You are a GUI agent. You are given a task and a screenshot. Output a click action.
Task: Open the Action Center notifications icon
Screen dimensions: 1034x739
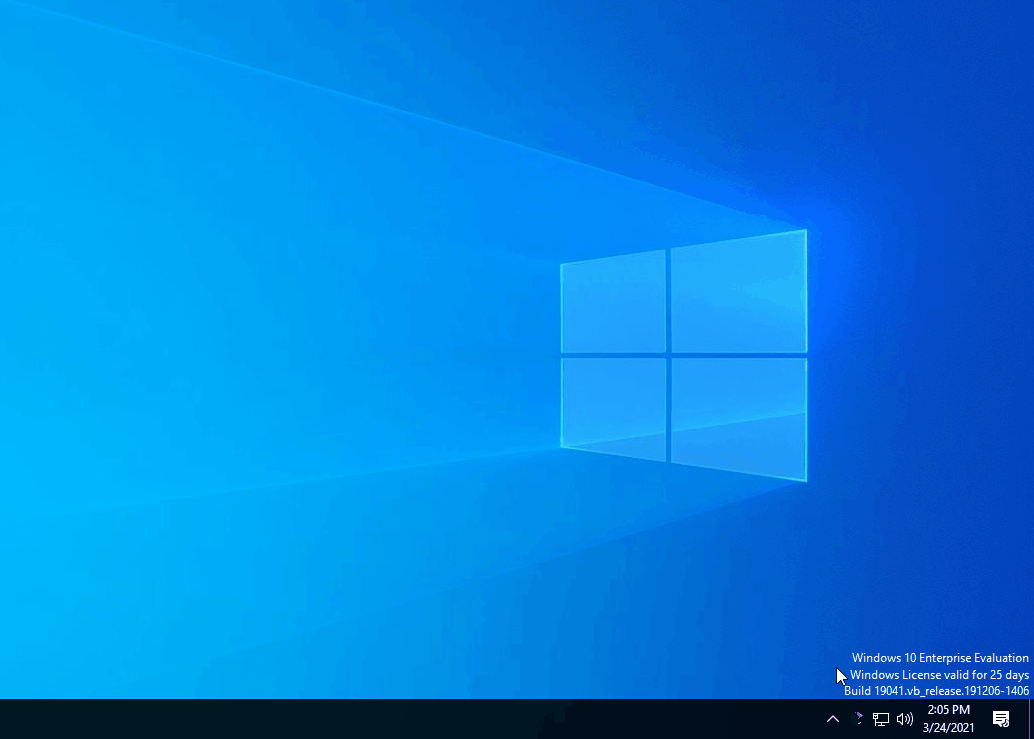tap(1000, 719)
